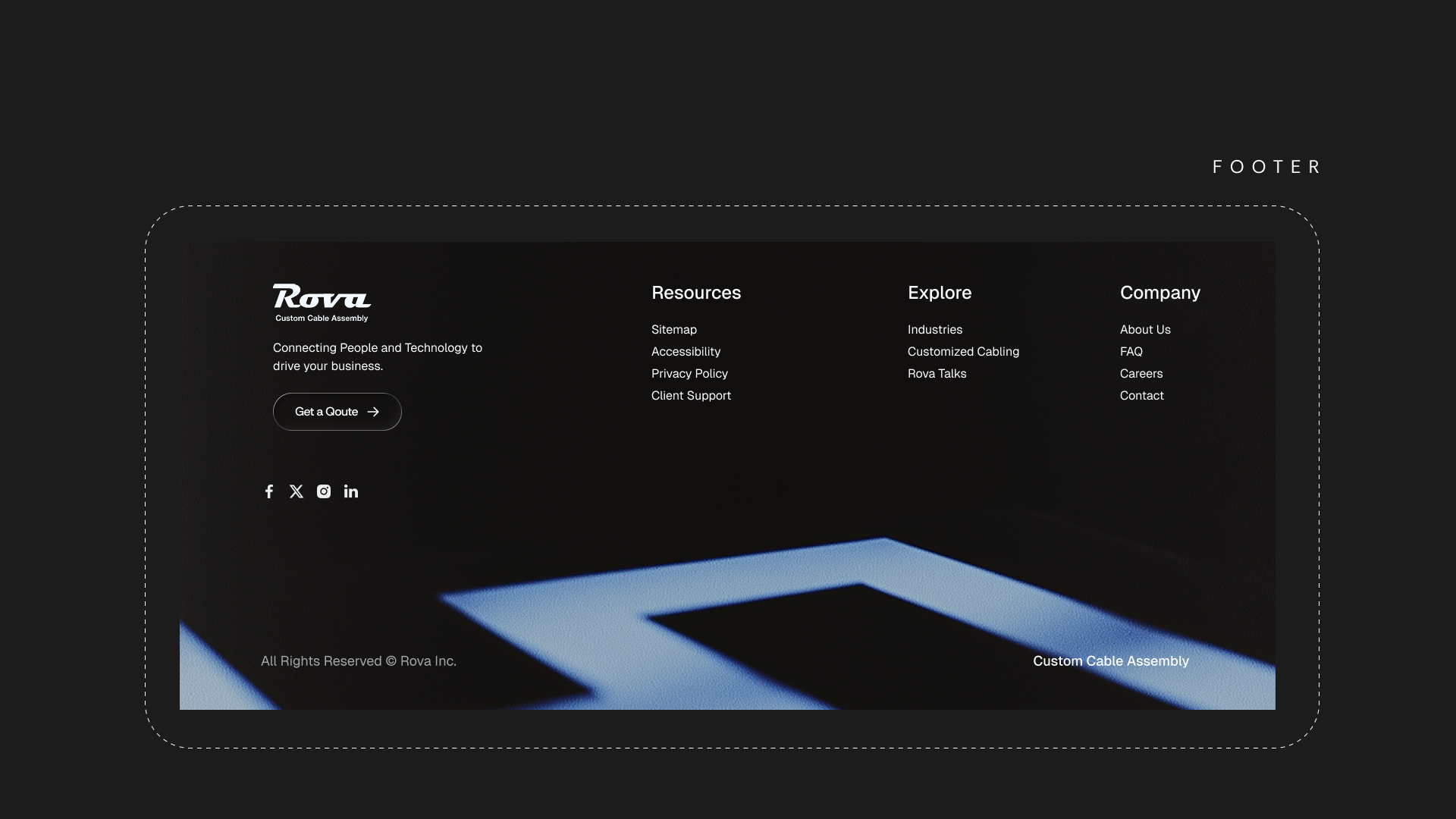Click the Explore column heading
1456x819 pixels.
[x=940, y=293]
